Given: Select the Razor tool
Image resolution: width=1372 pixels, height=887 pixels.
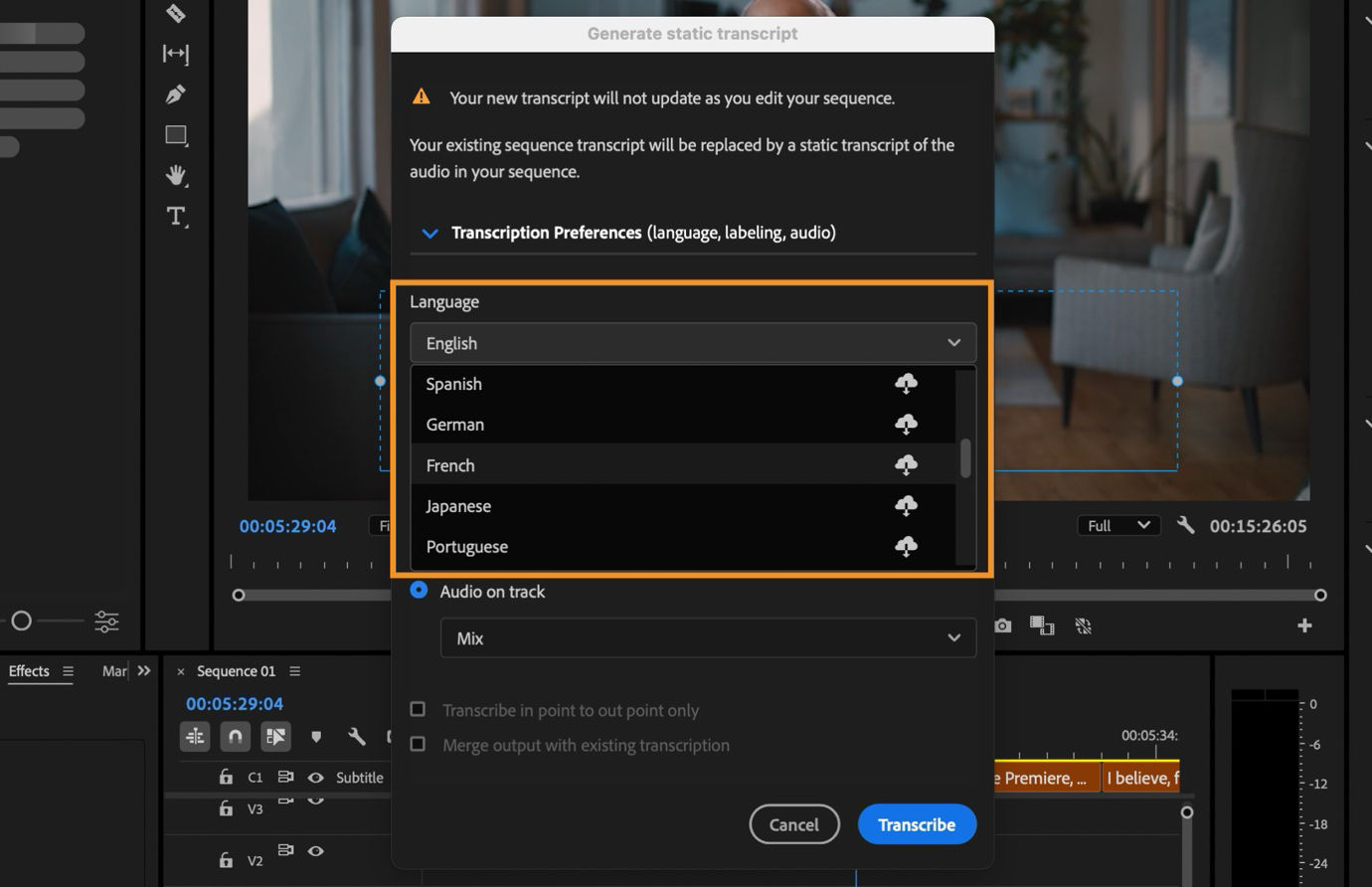Looking at the screenshot, I should click(175, 13).
